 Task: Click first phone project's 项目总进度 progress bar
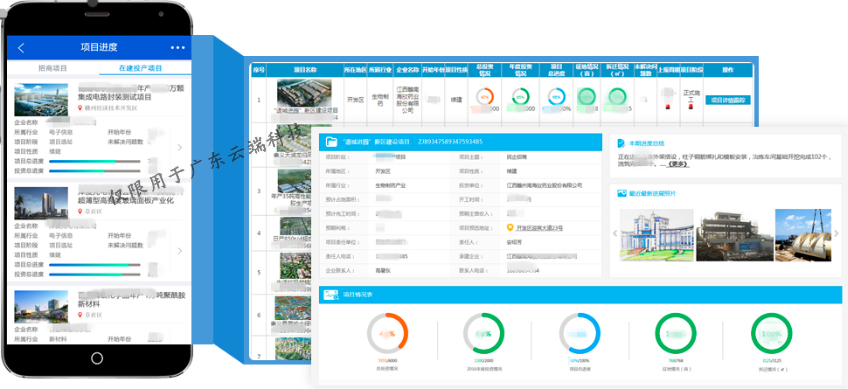(95, 161)
